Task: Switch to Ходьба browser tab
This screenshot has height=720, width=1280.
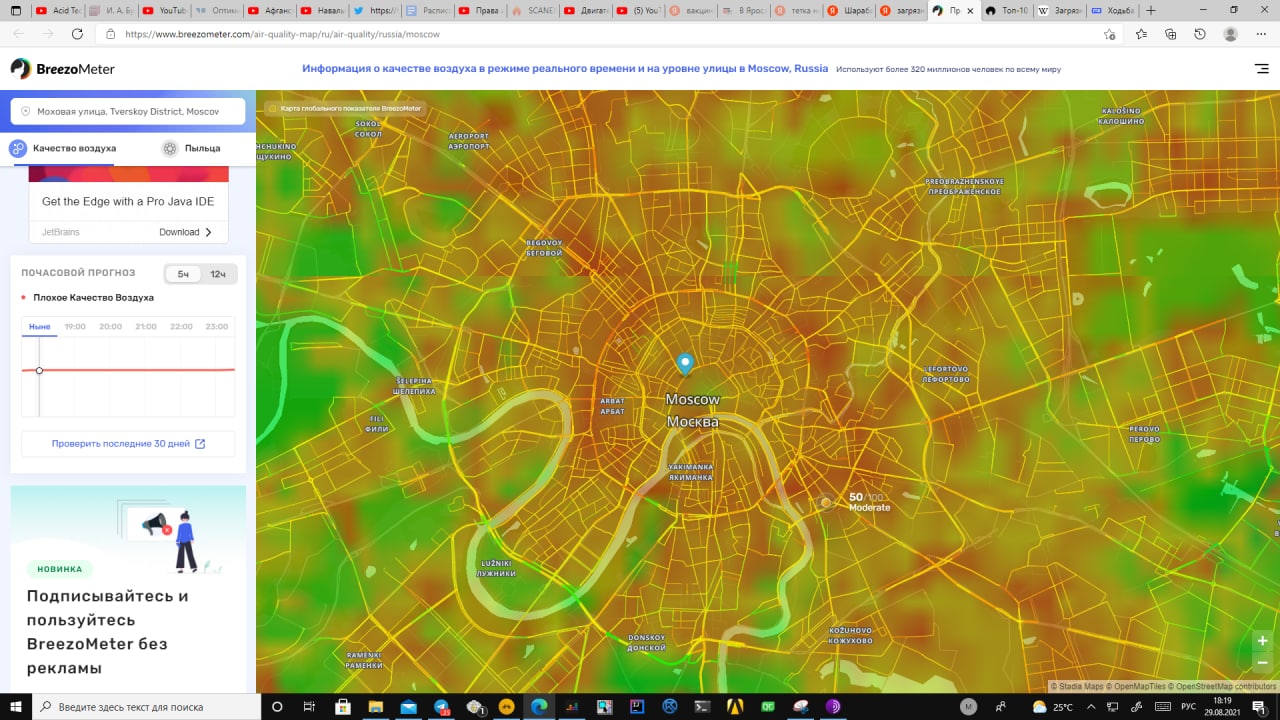Action: pyautogui.click(x=1112, y=10)
